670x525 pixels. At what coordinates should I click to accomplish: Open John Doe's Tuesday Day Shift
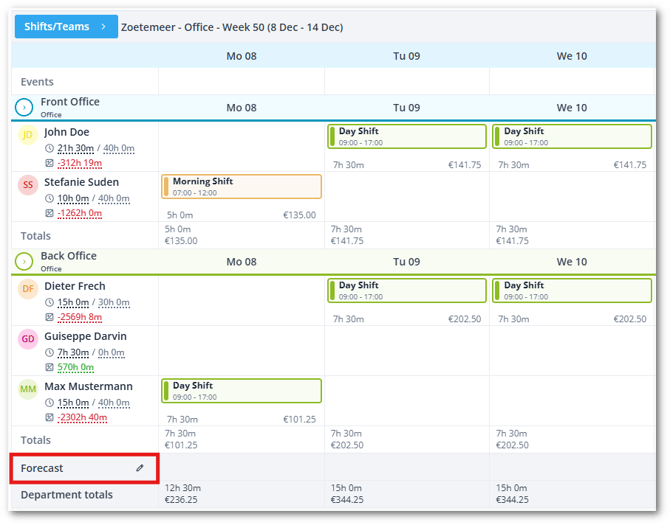(407, 136)
